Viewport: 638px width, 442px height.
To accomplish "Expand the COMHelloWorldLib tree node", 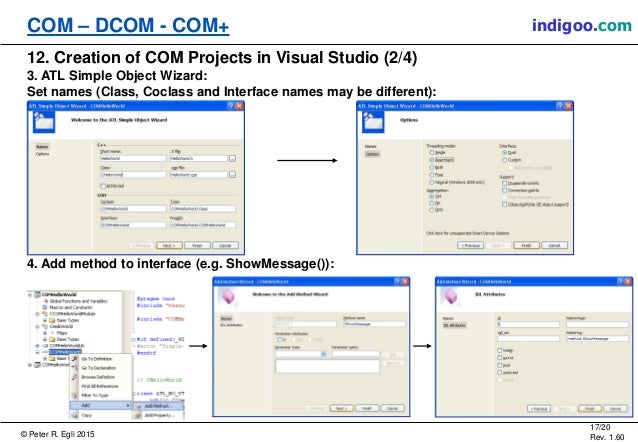I will (x=37, y=346).
